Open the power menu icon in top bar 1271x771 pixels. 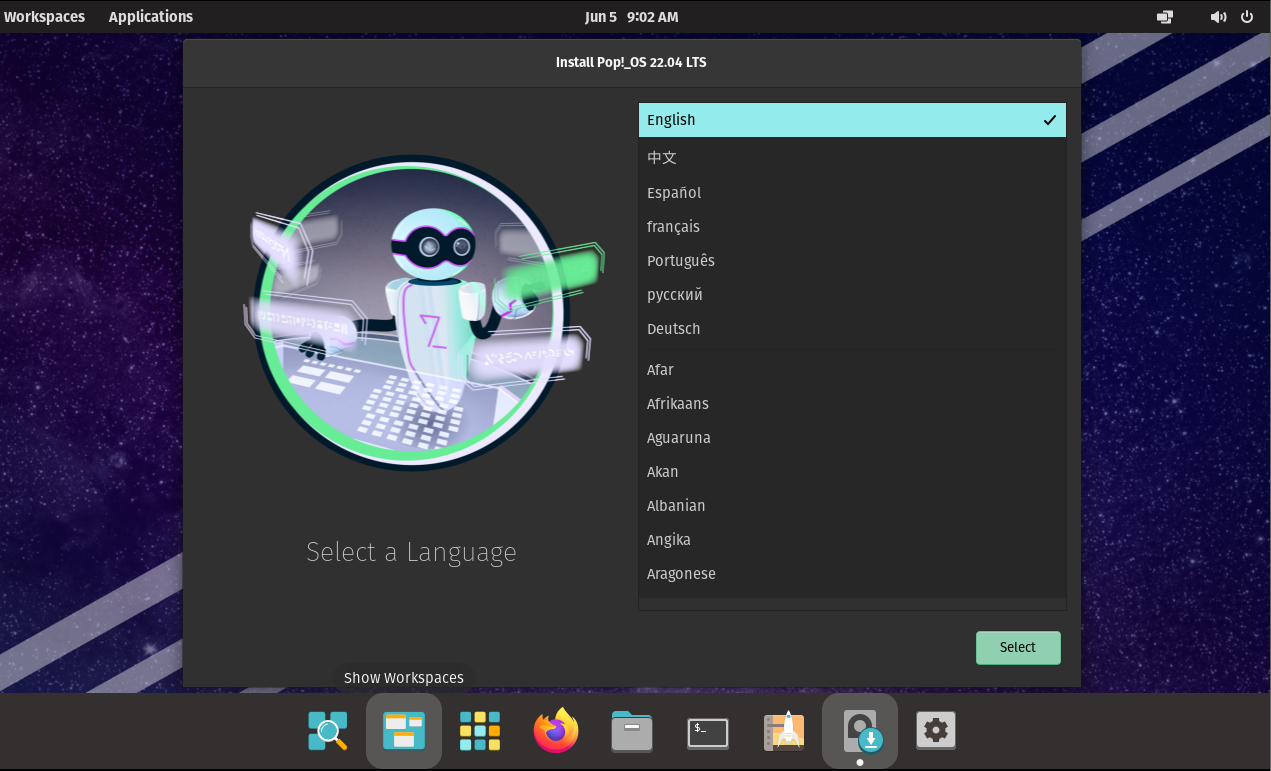[x=1247, y=17]
